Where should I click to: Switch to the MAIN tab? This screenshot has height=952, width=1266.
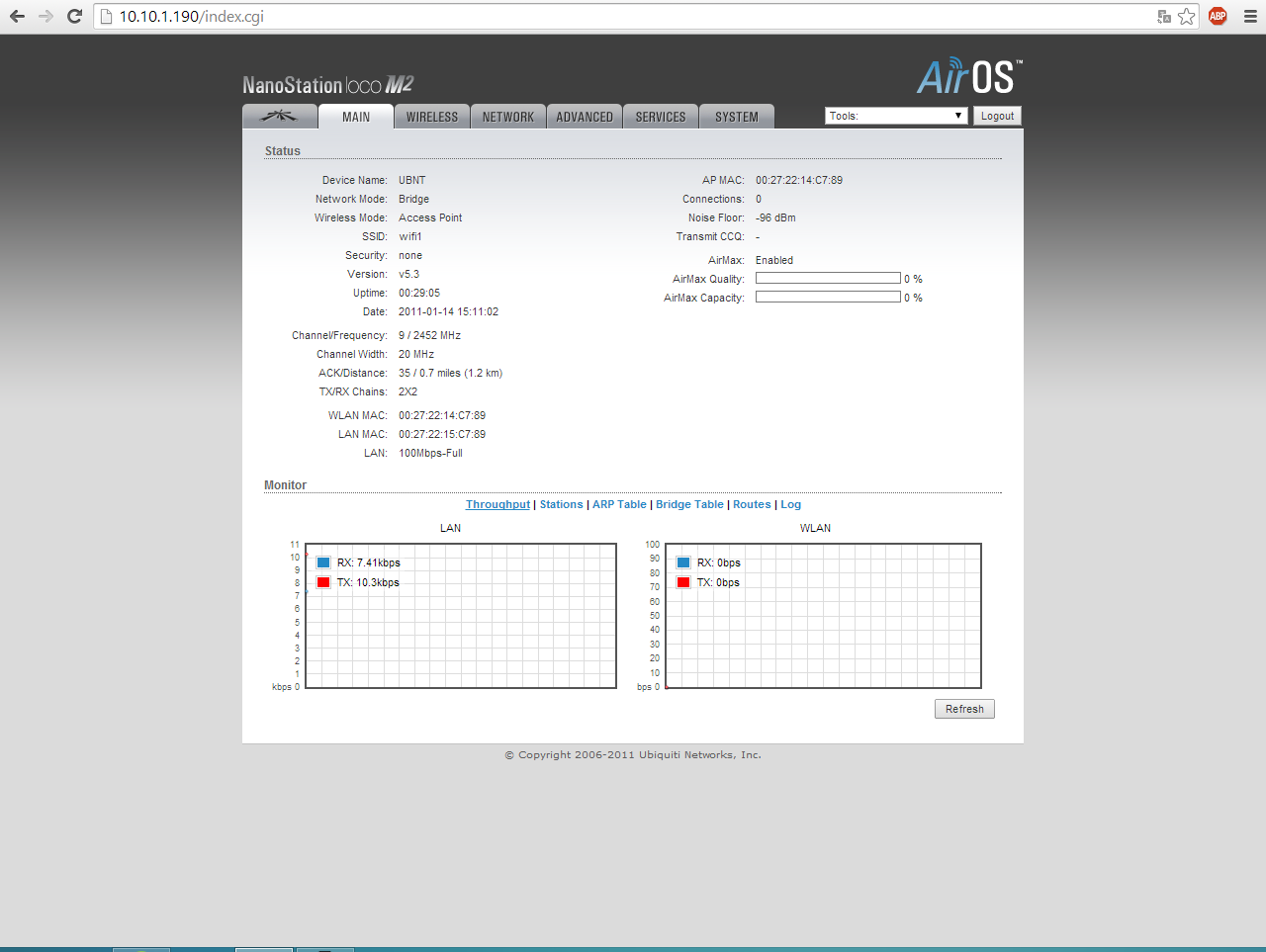pos(356,117)
